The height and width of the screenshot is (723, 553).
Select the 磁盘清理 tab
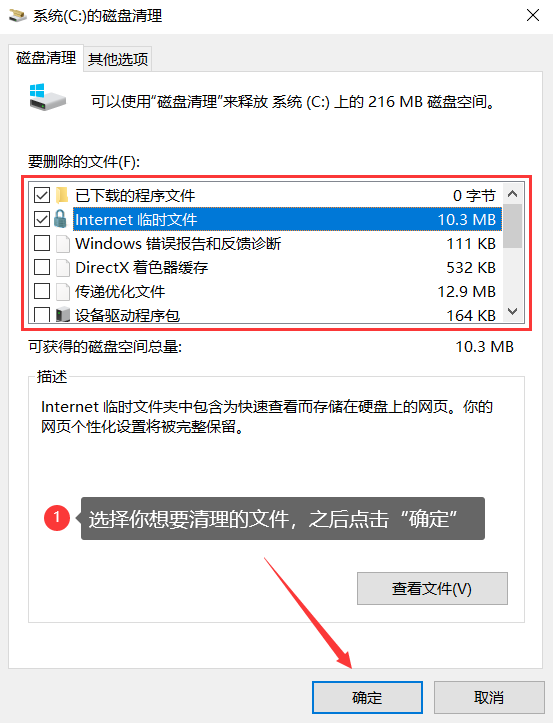click(x=46, y=58)
